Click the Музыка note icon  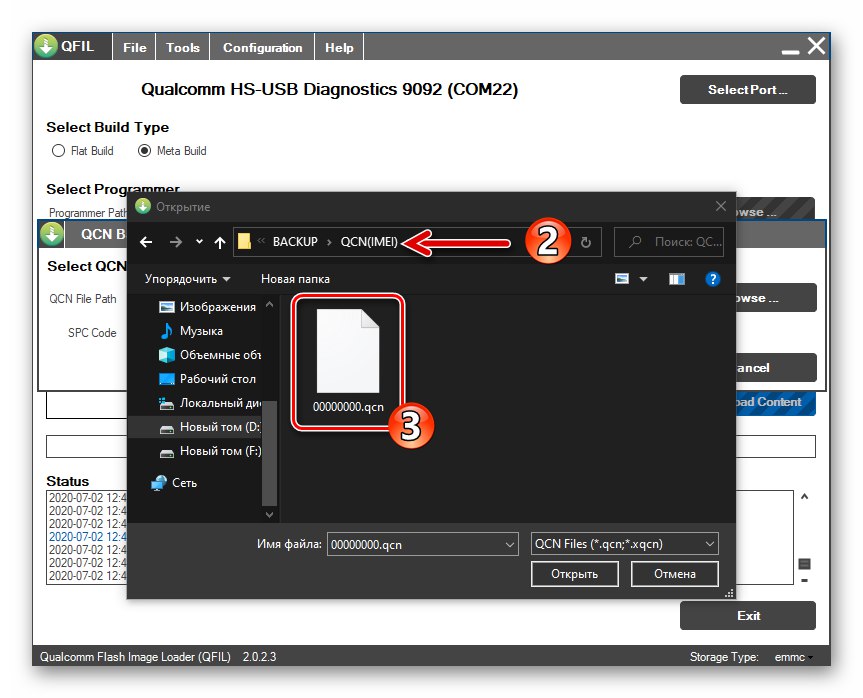(x=166, y=331)
